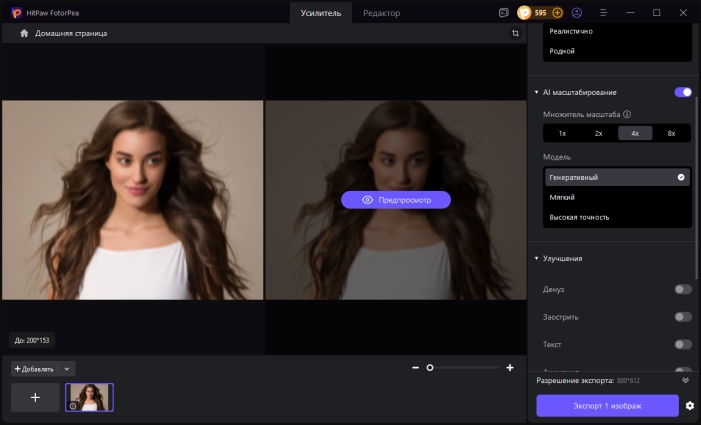This screenshot has width=701, height=425.
Task: Select the 2x scale multiplier
Action: pyautogui.click(x=599, y=133)
